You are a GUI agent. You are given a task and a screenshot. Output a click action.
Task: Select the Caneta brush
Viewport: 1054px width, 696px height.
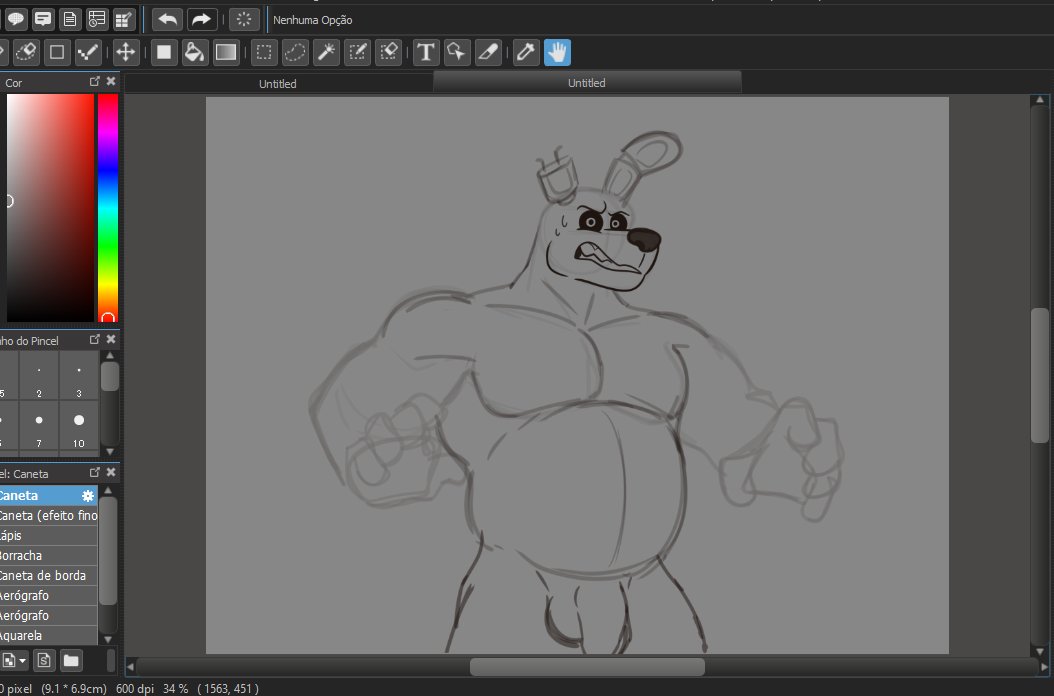[48, 496]
